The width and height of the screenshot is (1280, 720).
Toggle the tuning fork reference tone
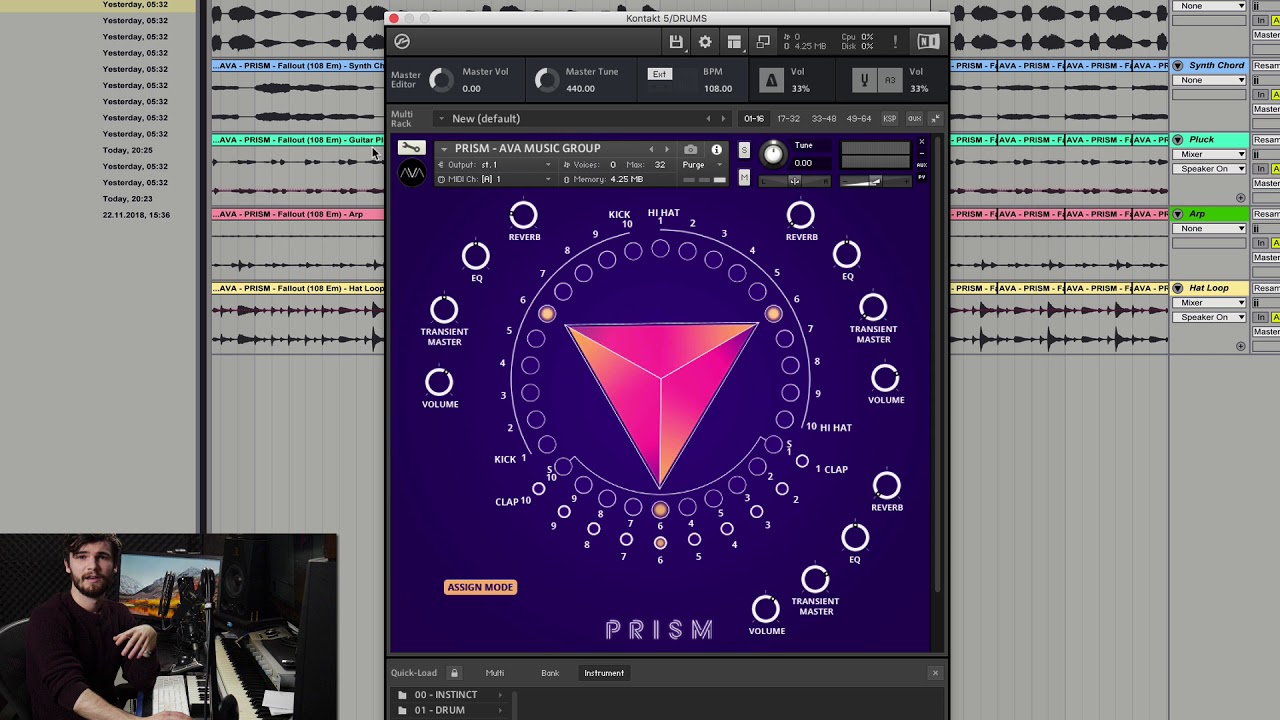(865, 81)
